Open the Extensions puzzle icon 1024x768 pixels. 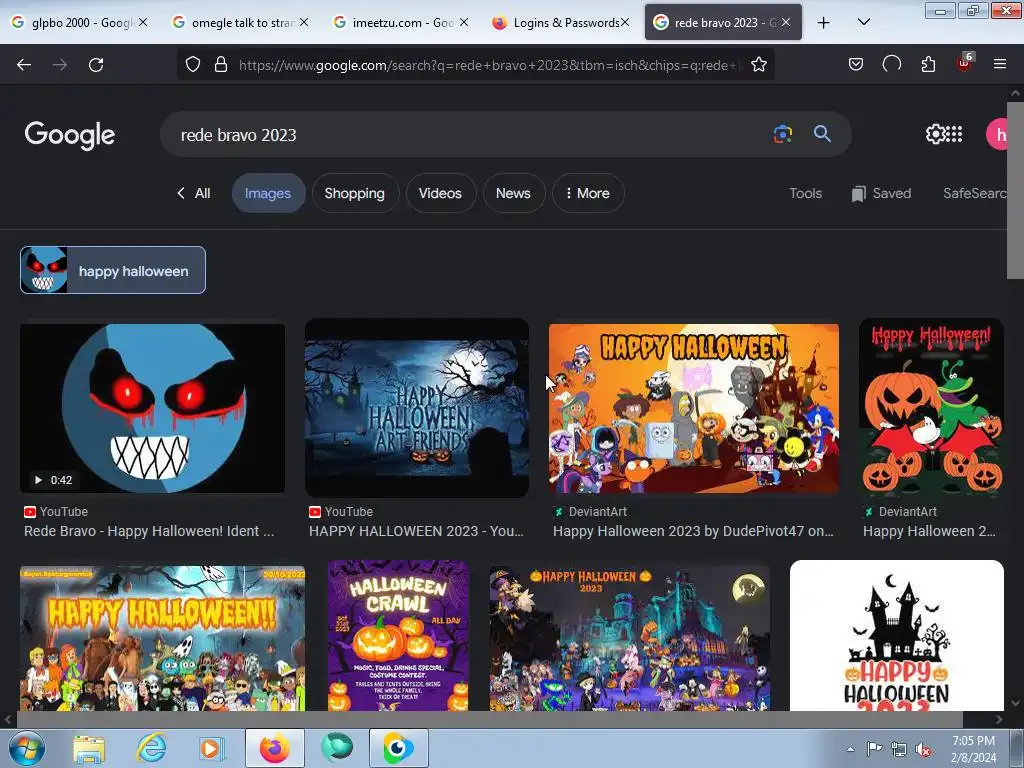[x=928, y=64]
